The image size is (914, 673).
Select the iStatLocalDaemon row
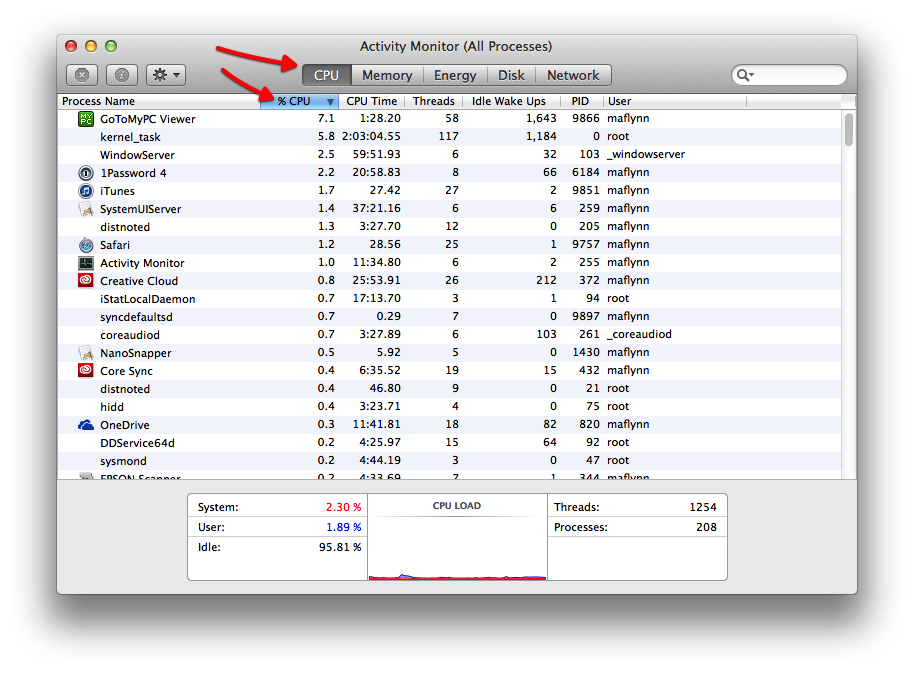coord(449,299)
